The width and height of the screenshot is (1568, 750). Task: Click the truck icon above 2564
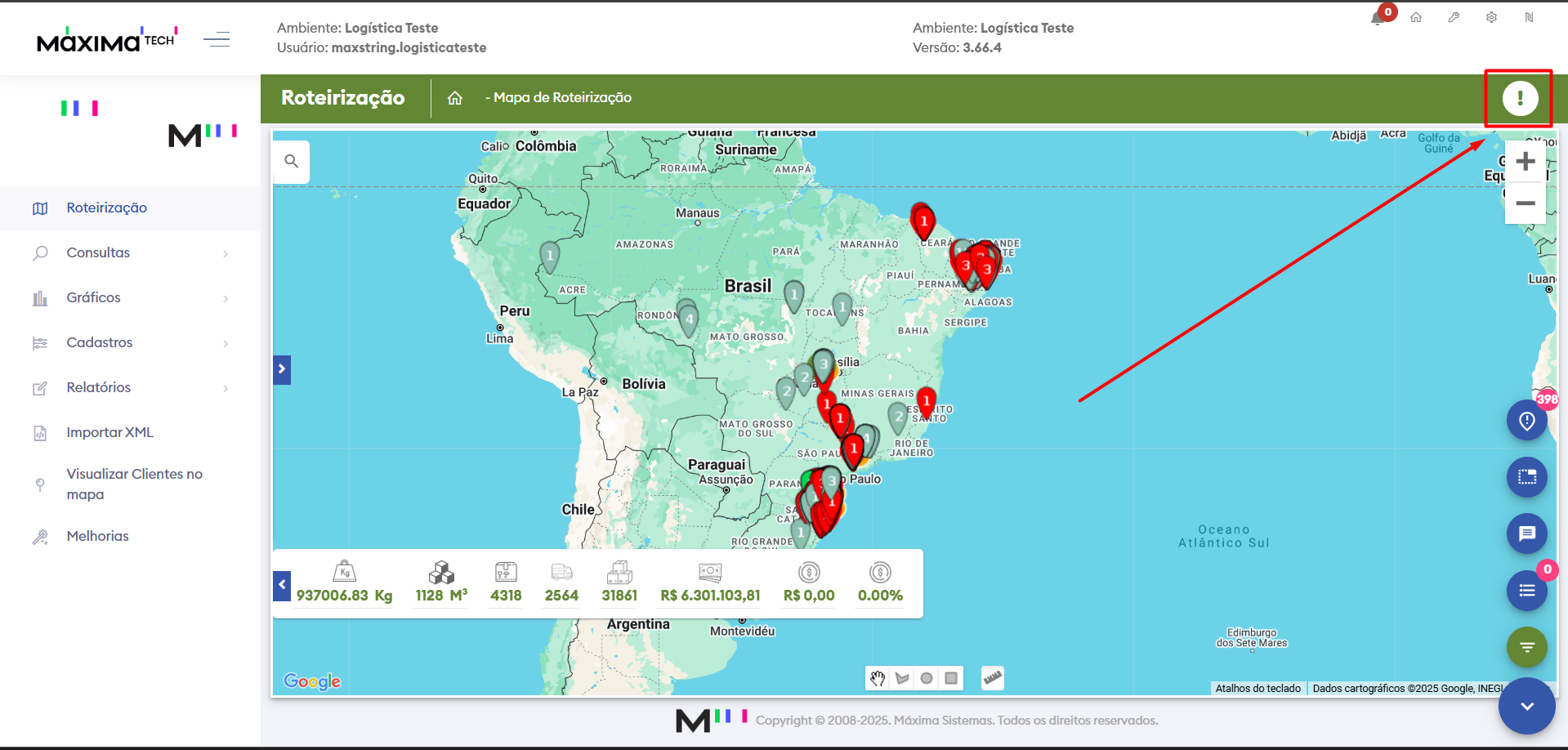pos(561,572)
